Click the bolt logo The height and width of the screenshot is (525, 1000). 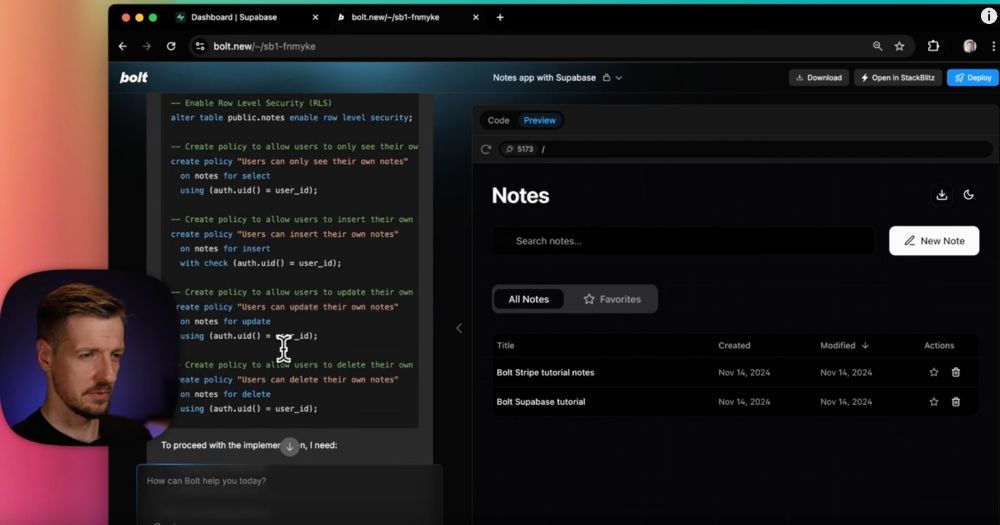click(x=134, y=77)
